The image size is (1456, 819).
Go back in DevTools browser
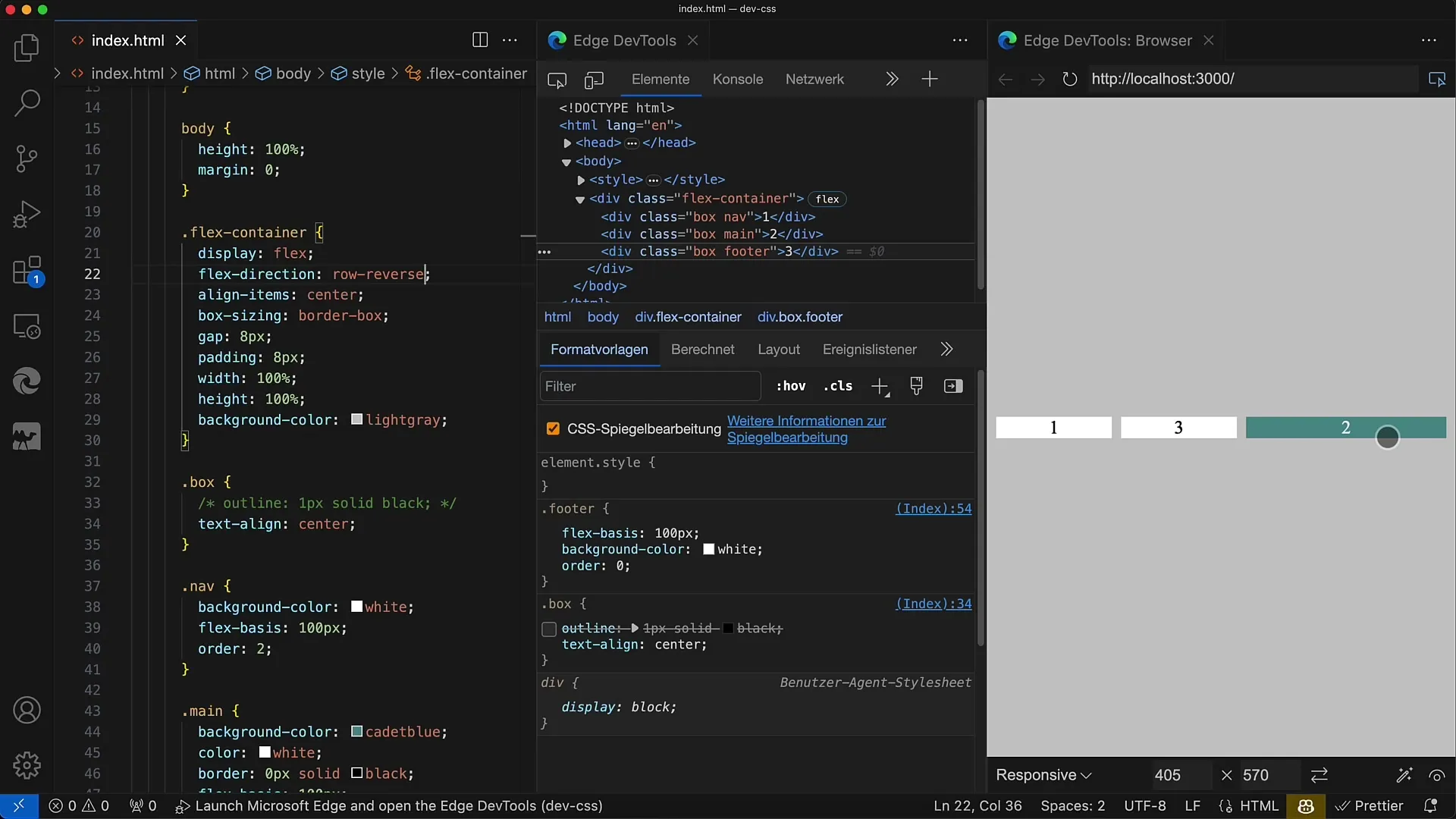tap(1006, 80)
